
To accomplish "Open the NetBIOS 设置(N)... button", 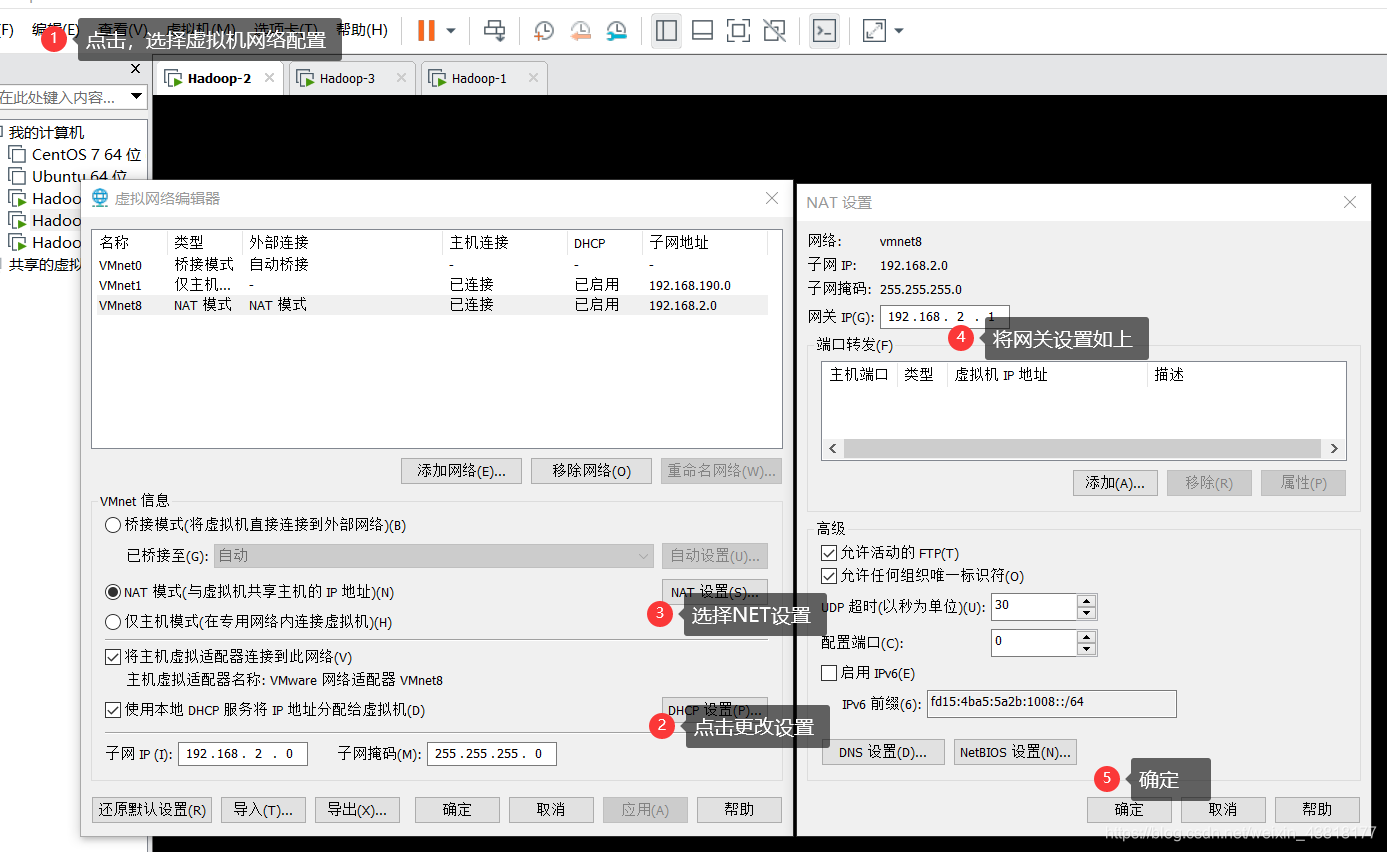I will tap(1015, 752).
